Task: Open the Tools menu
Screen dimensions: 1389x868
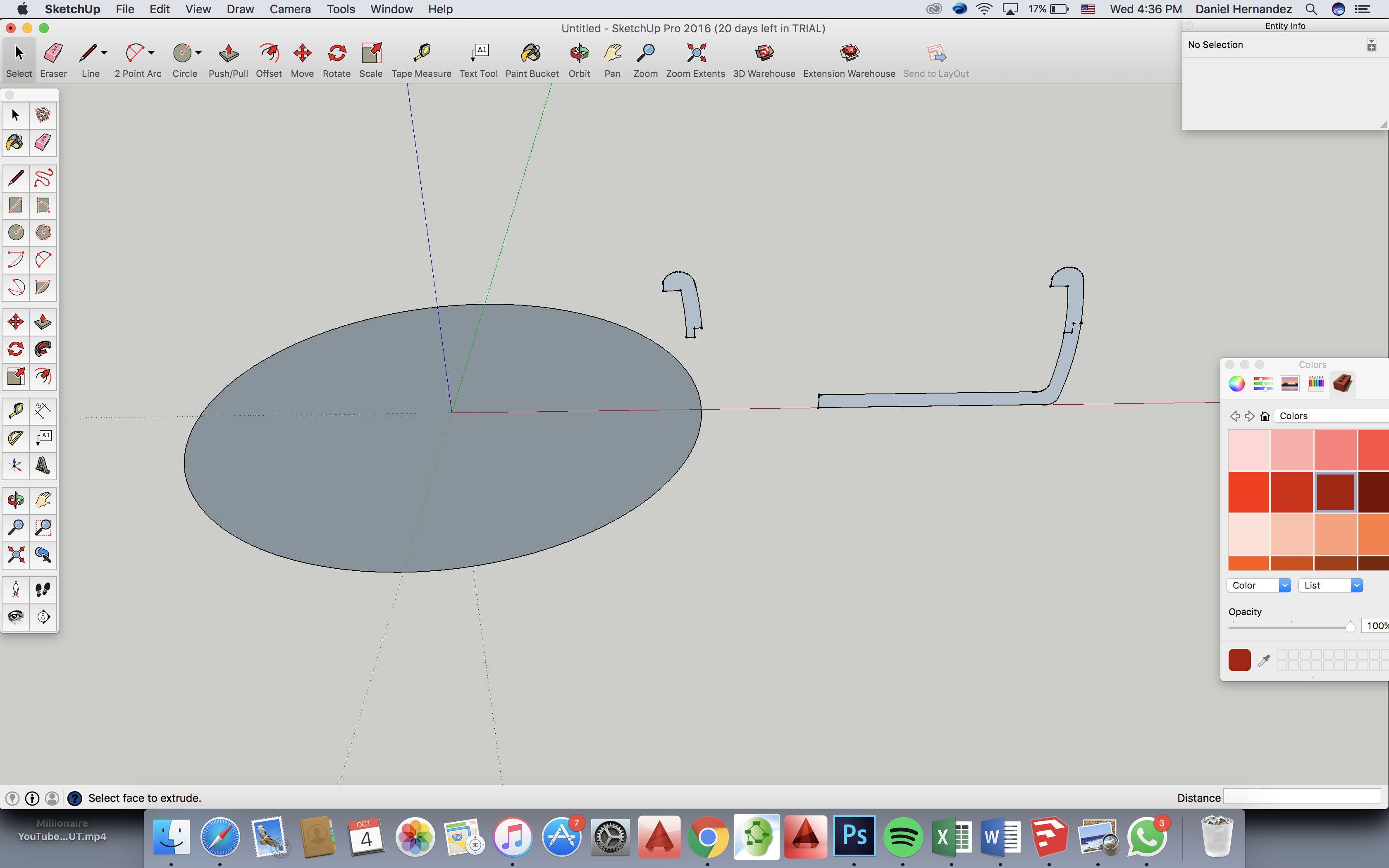Action: click(341, 9)
